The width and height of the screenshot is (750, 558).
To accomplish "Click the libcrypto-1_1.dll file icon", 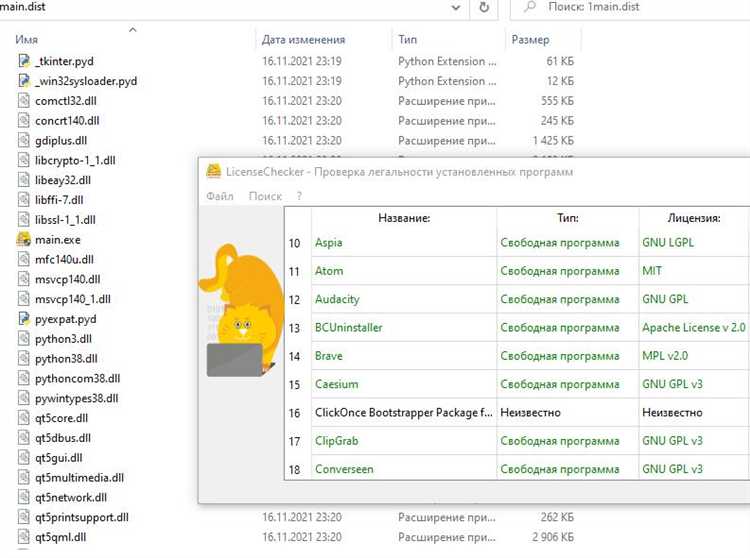I will [x=24, y=160].
